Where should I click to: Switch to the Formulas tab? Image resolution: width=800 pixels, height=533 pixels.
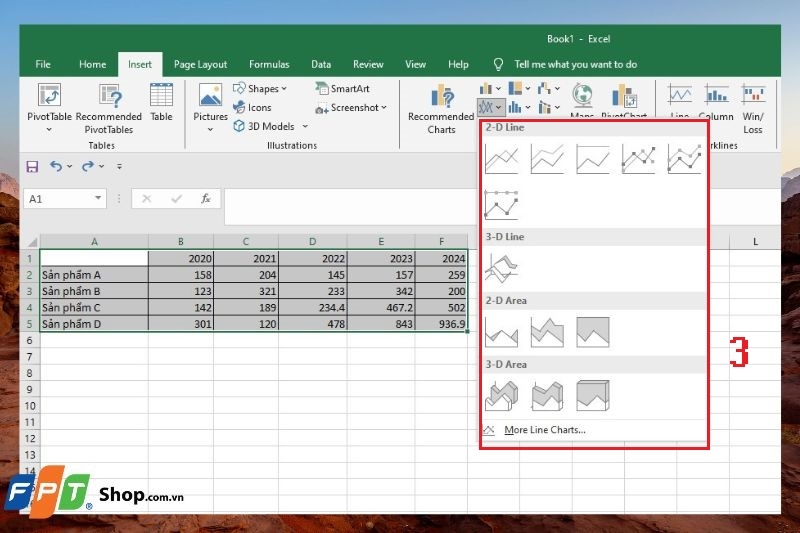tap(269, 64)
